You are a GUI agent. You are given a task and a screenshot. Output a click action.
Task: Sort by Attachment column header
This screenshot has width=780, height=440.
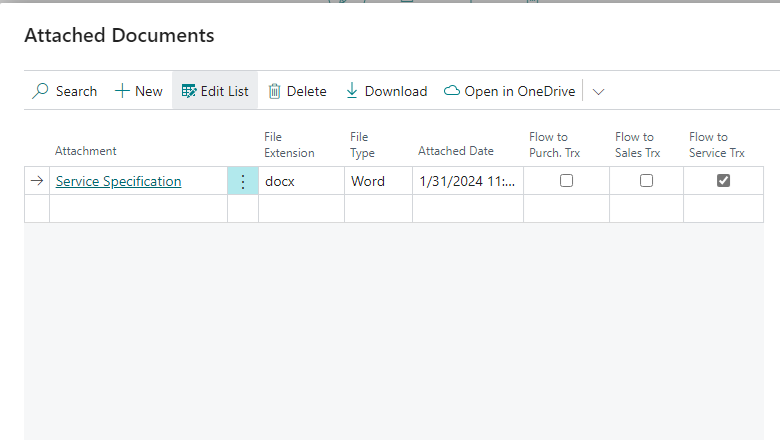86,151
